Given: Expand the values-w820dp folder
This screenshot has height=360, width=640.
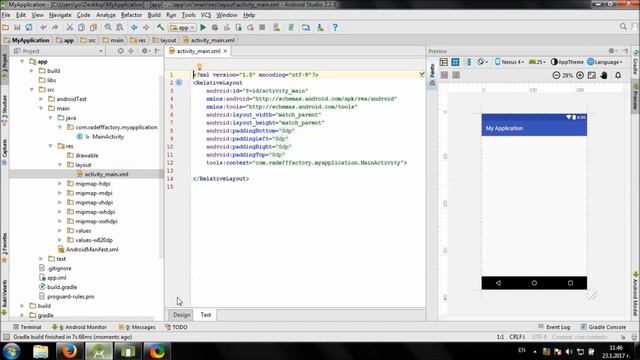Looking at the screenshot, I should coord(60,240).
